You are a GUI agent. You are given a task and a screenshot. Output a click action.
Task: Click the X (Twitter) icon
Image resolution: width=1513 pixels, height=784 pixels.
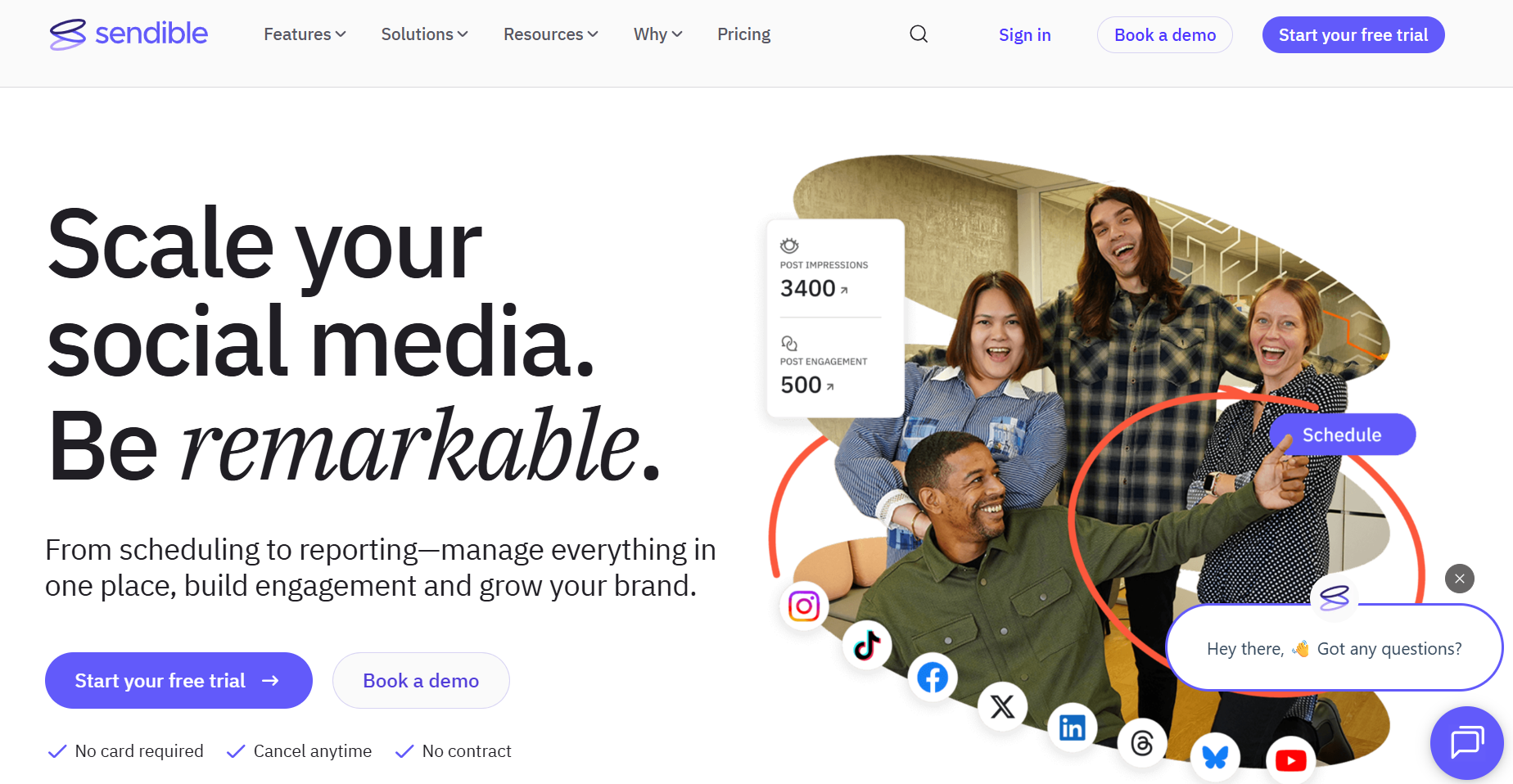(x=1002, y=706)
